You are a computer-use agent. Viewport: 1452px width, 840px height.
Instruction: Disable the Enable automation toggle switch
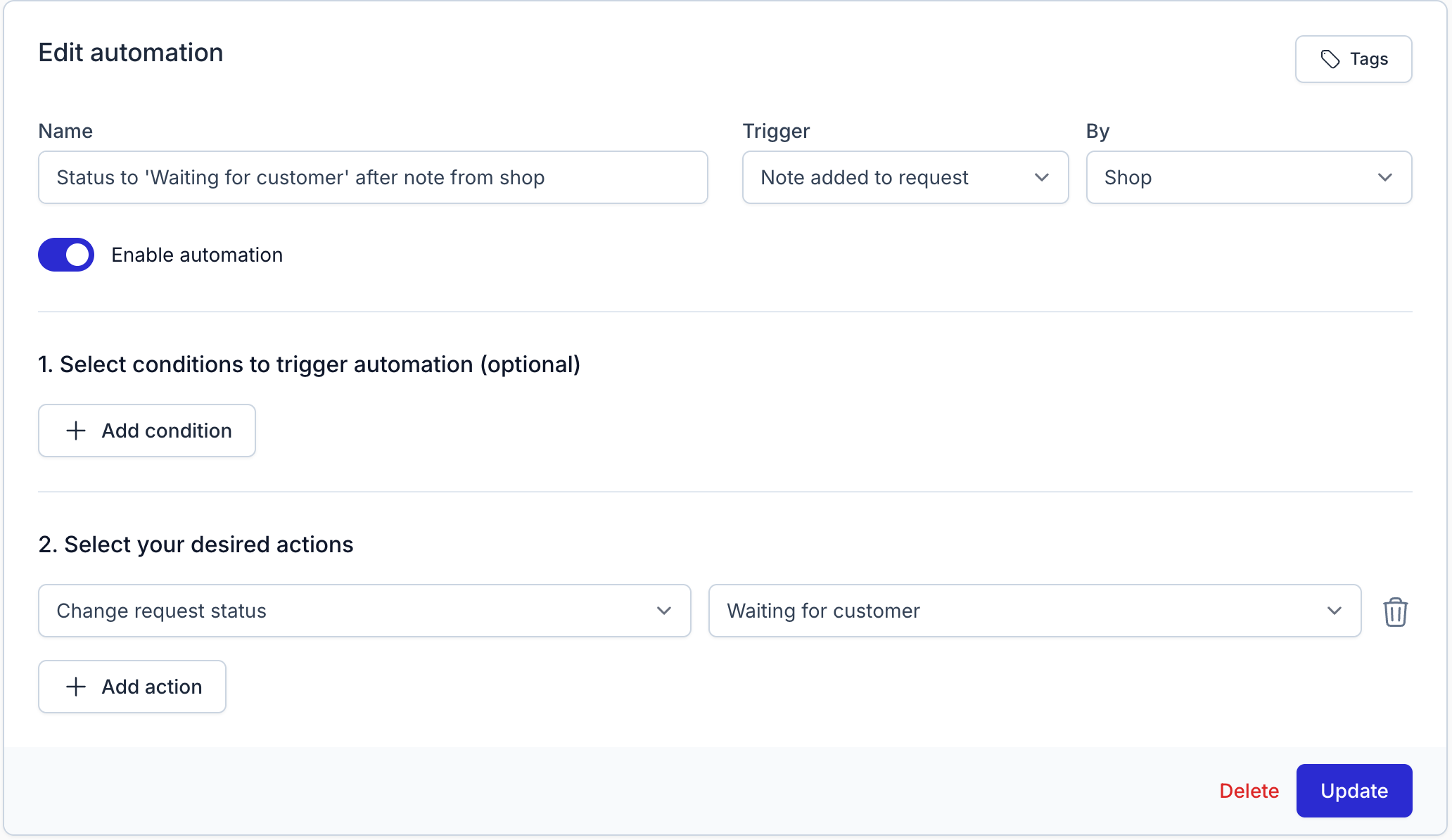pyautogui.click(x=66, y=255)
